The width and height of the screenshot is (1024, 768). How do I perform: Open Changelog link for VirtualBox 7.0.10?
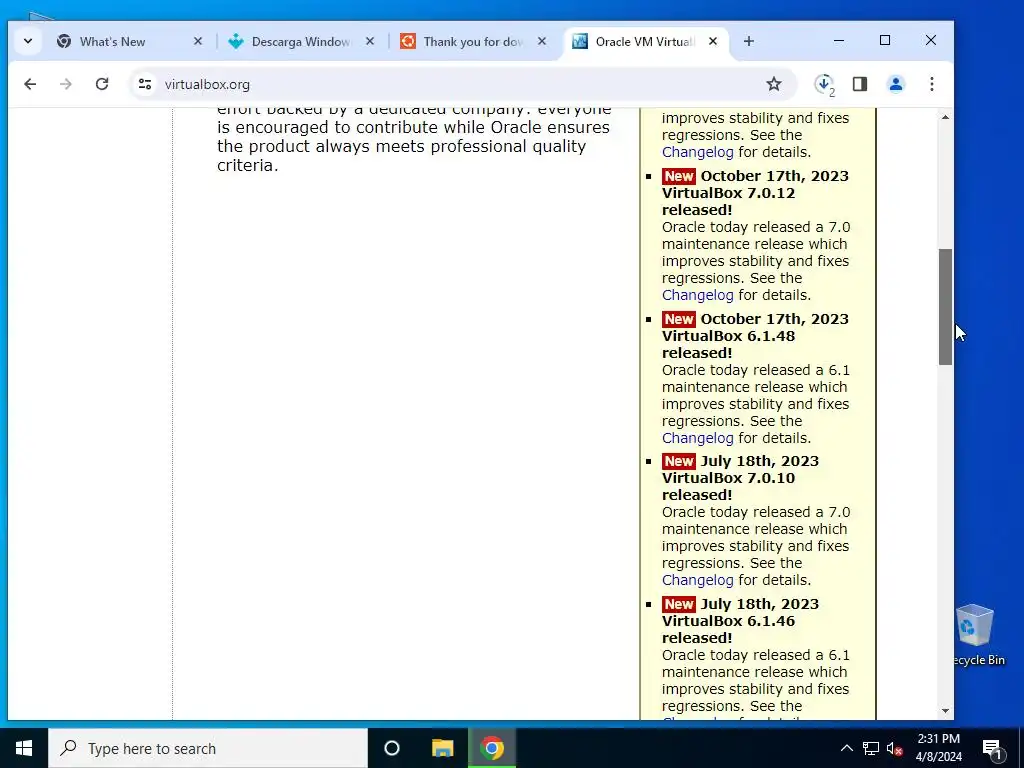coord(697,580)
